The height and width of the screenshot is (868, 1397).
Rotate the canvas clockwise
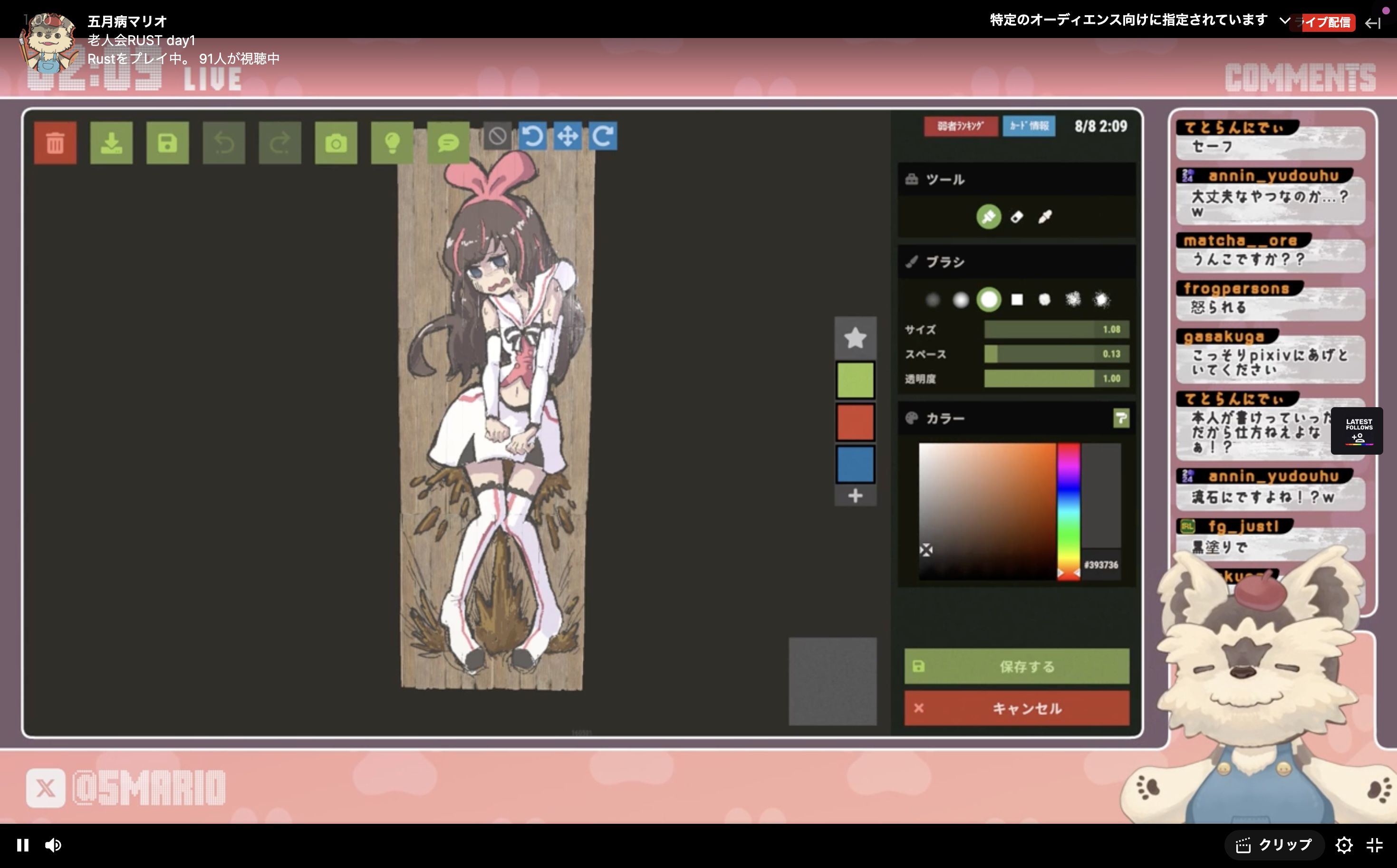(603, 136)
